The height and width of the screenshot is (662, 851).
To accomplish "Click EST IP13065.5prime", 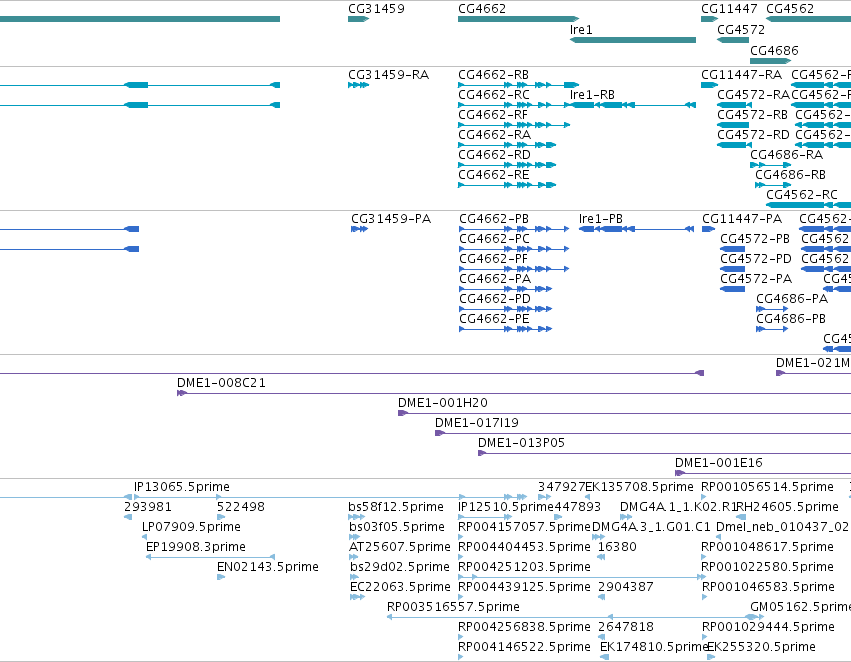I will point(182,487).
